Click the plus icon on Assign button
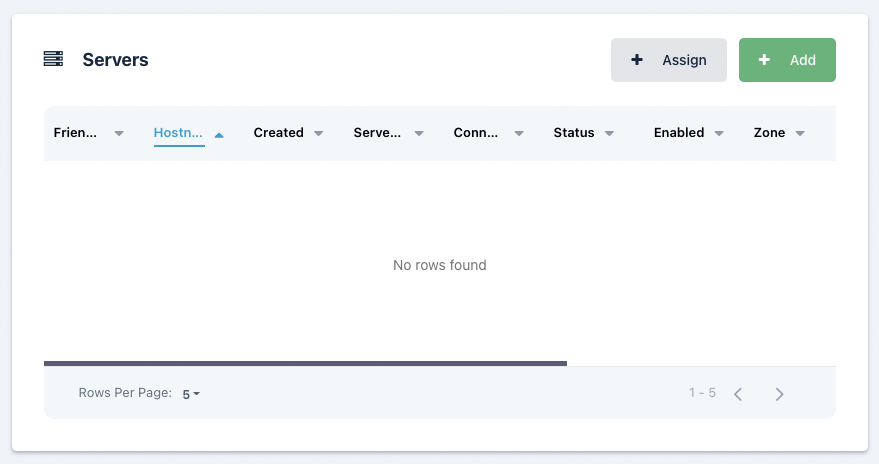 click(x=637, y=60)
